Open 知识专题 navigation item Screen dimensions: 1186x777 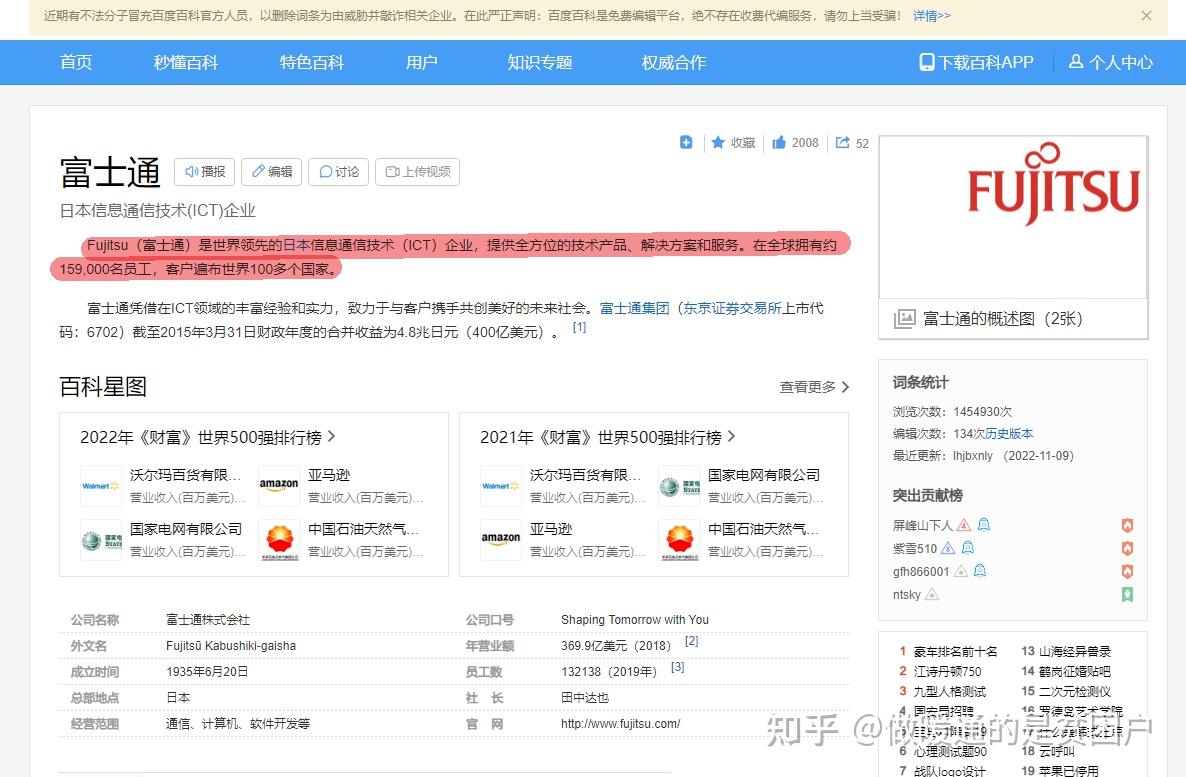click(x=539, y=62)
